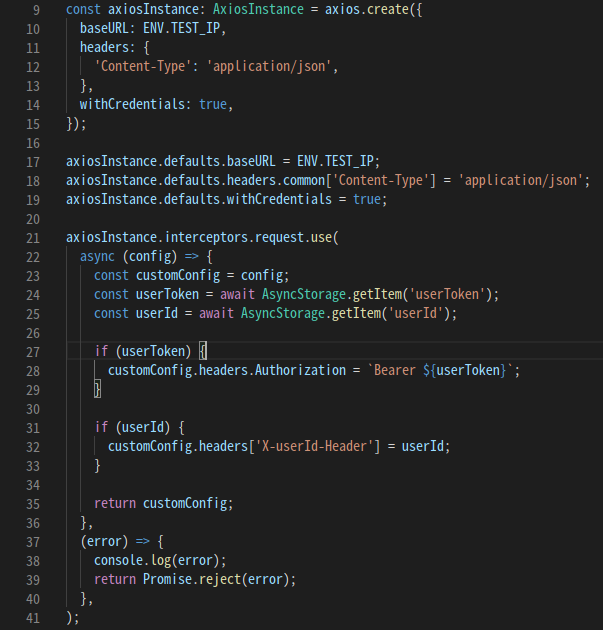Click line number 41 in the gutter
Screen dimensions: 603x630
click(33, 618)
